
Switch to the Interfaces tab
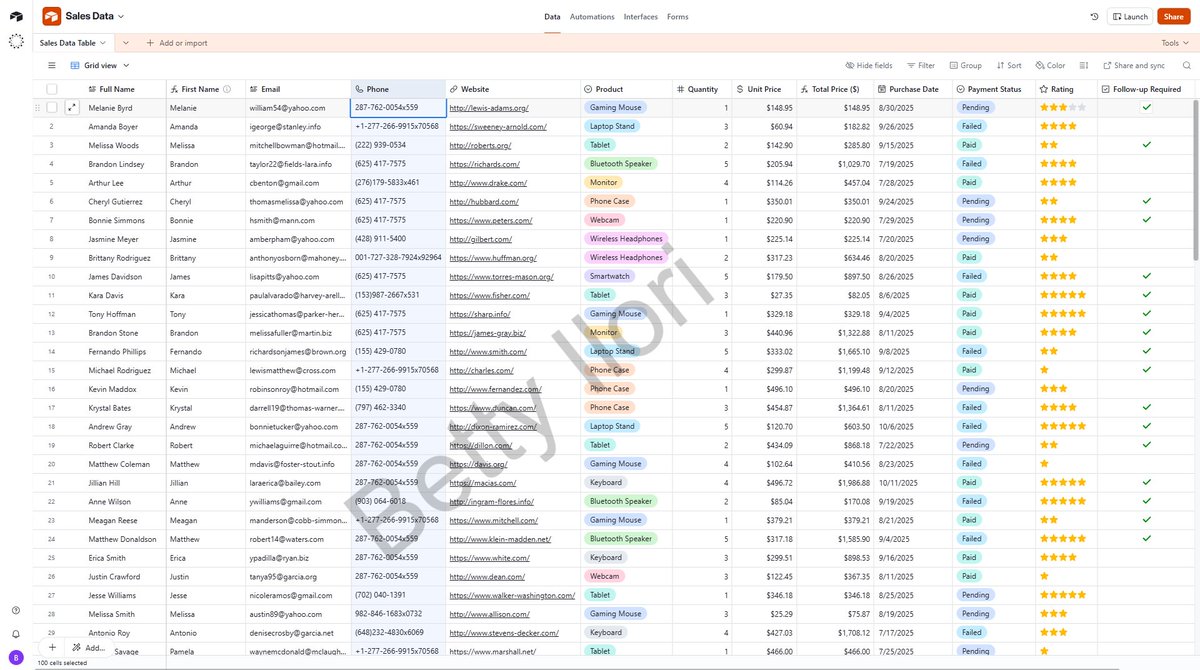click(641, 17)
